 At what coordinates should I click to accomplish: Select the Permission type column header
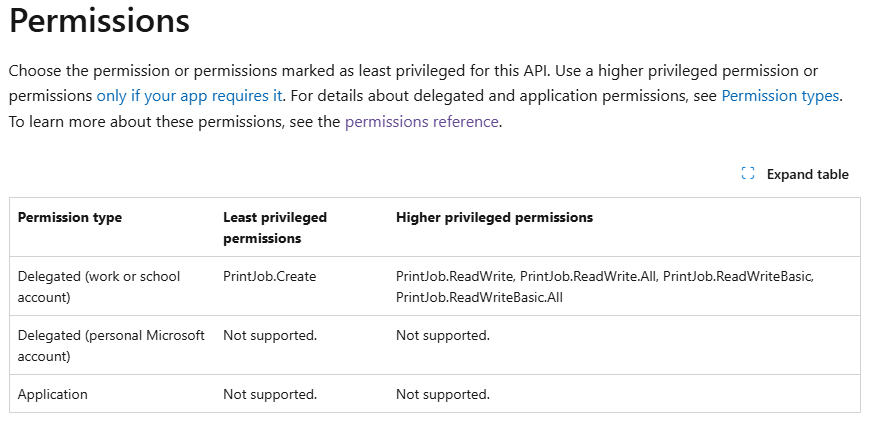coord(70,217)
